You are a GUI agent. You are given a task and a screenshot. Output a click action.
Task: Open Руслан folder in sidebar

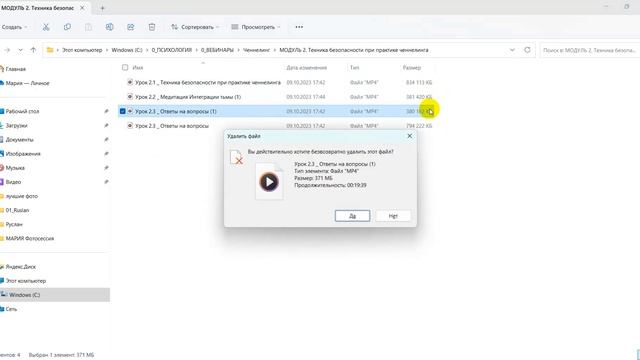tap(14, 224)
